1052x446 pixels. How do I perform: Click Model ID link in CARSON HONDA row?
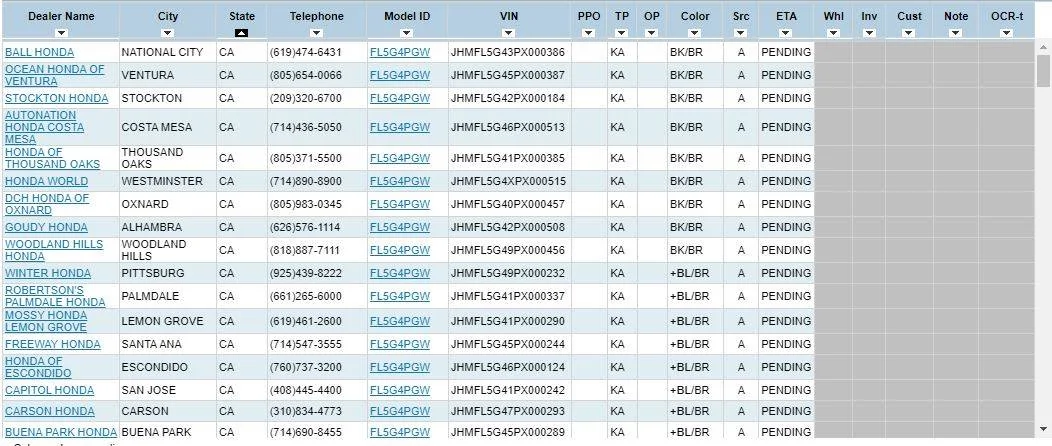coord(400,411)
